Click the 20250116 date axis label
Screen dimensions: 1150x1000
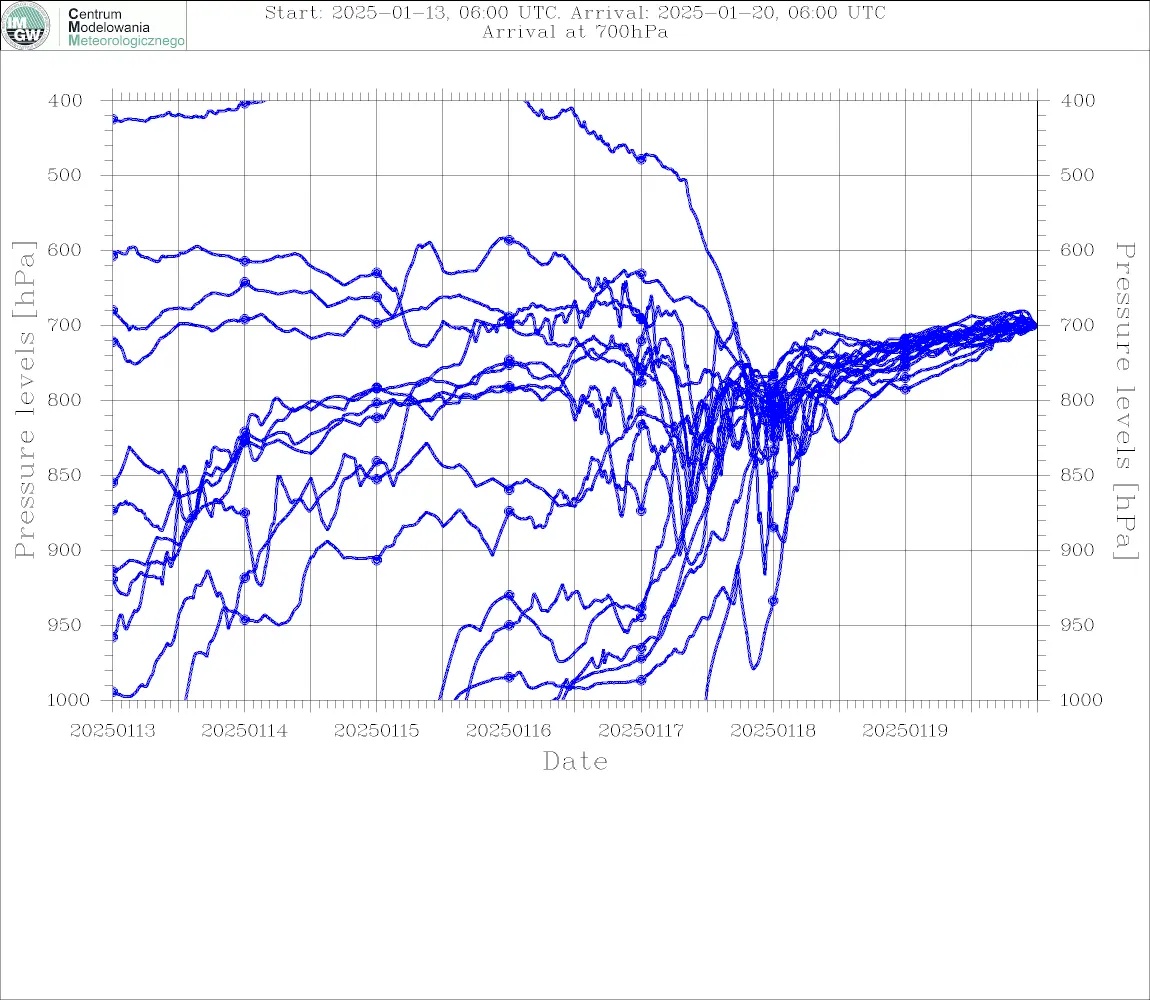pyautogui.click(x=508, y=731)
